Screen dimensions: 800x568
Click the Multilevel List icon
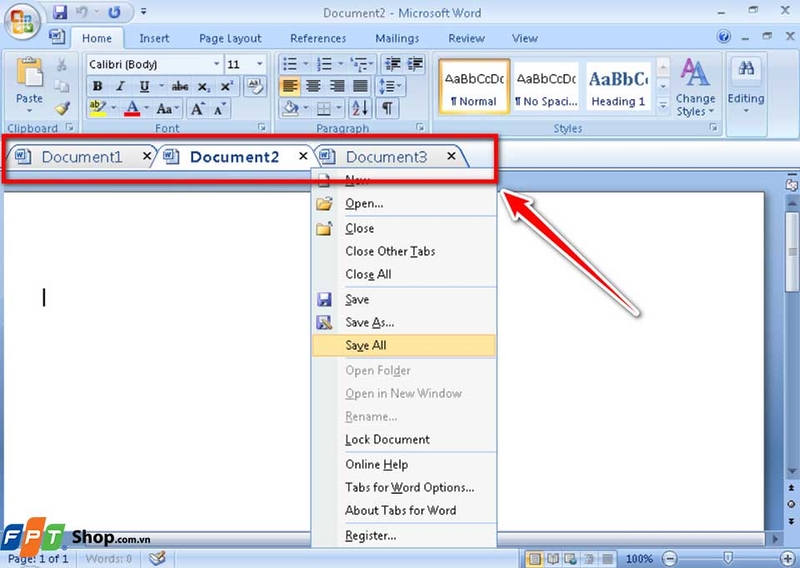[x=359, y=64]
